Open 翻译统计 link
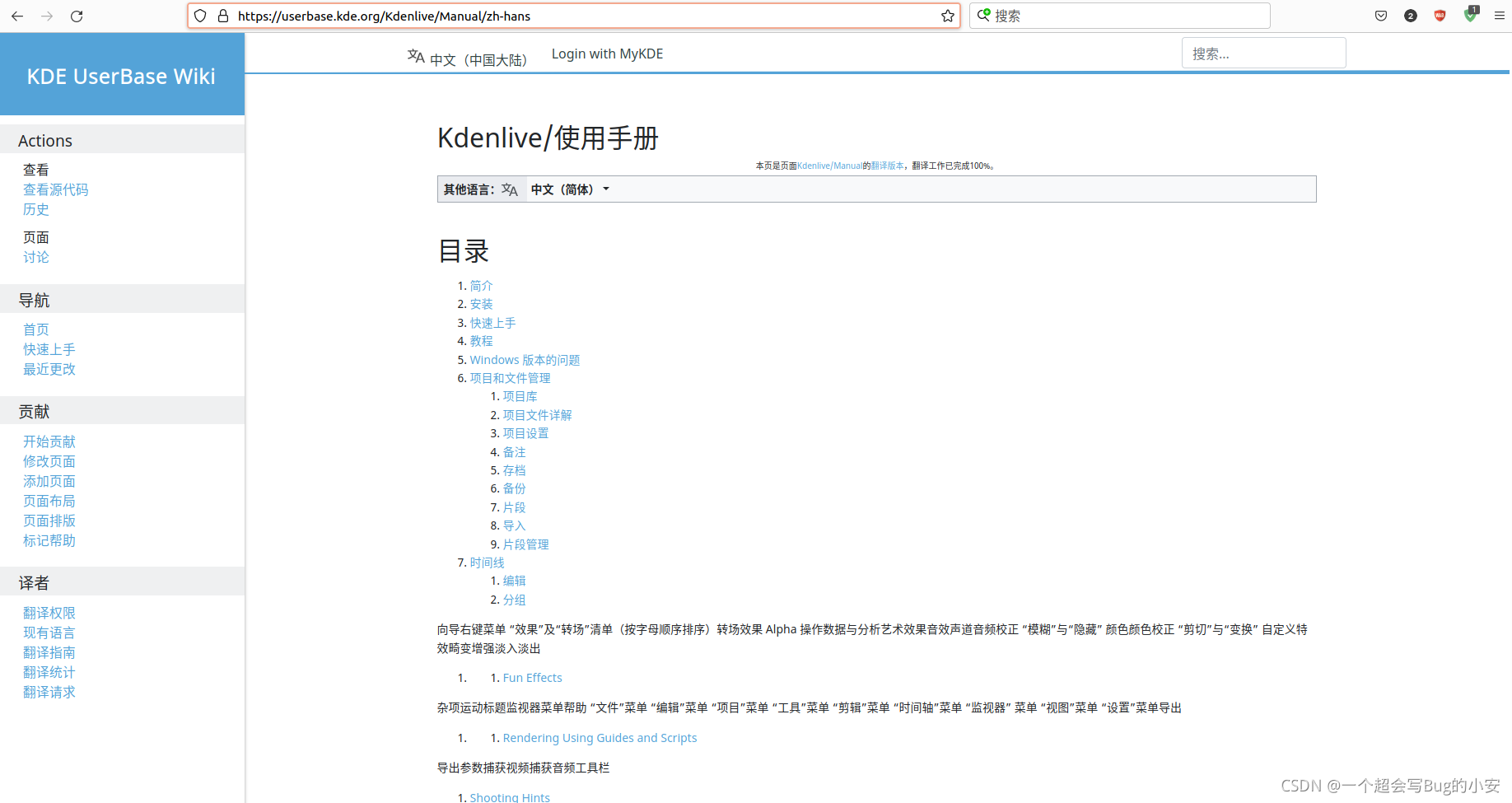1512x803 pixels. [x=49, y=672]
